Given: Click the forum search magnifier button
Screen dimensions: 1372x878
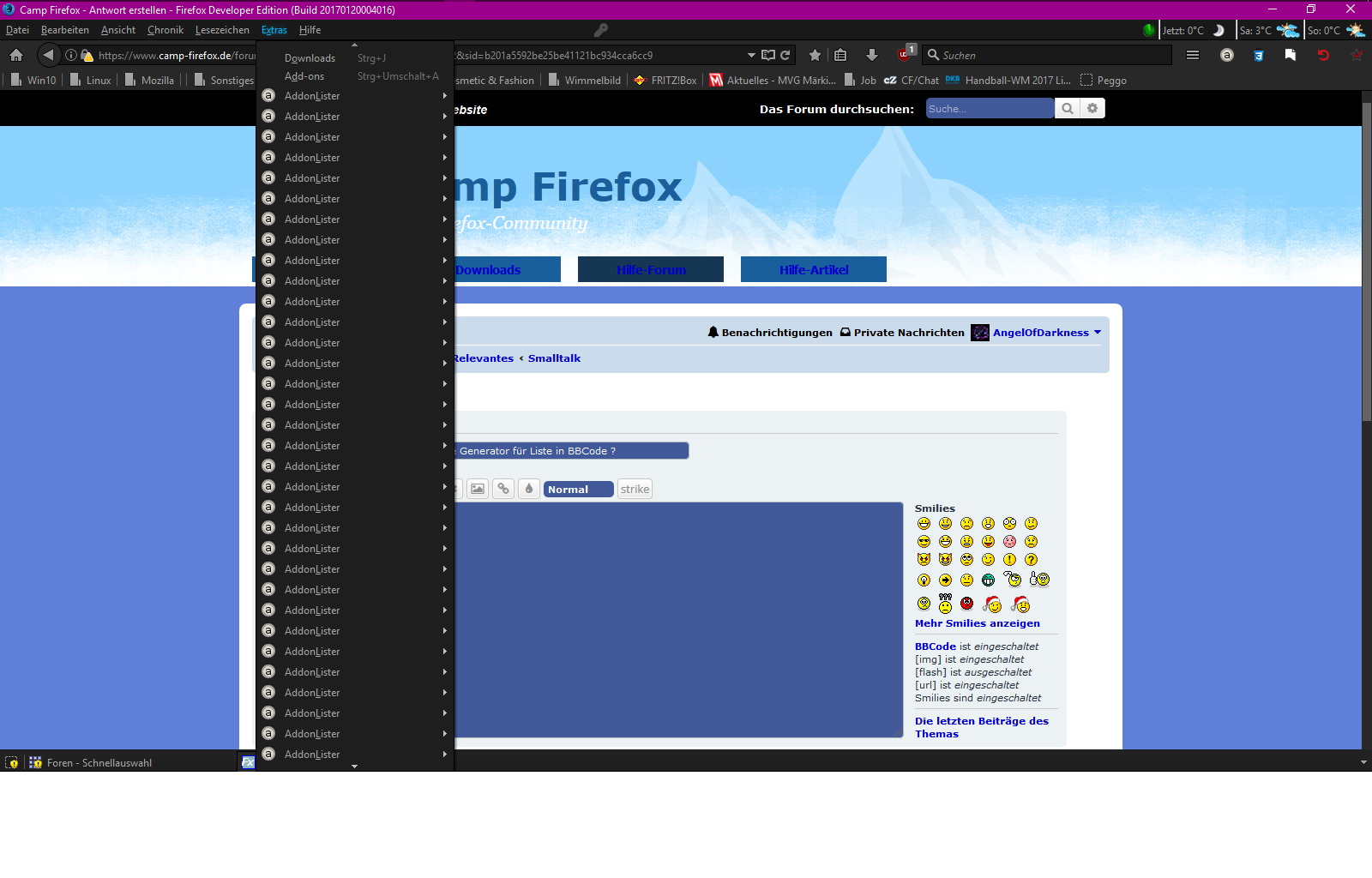Looking at the screenshot, I should (x=1068, y=108).
